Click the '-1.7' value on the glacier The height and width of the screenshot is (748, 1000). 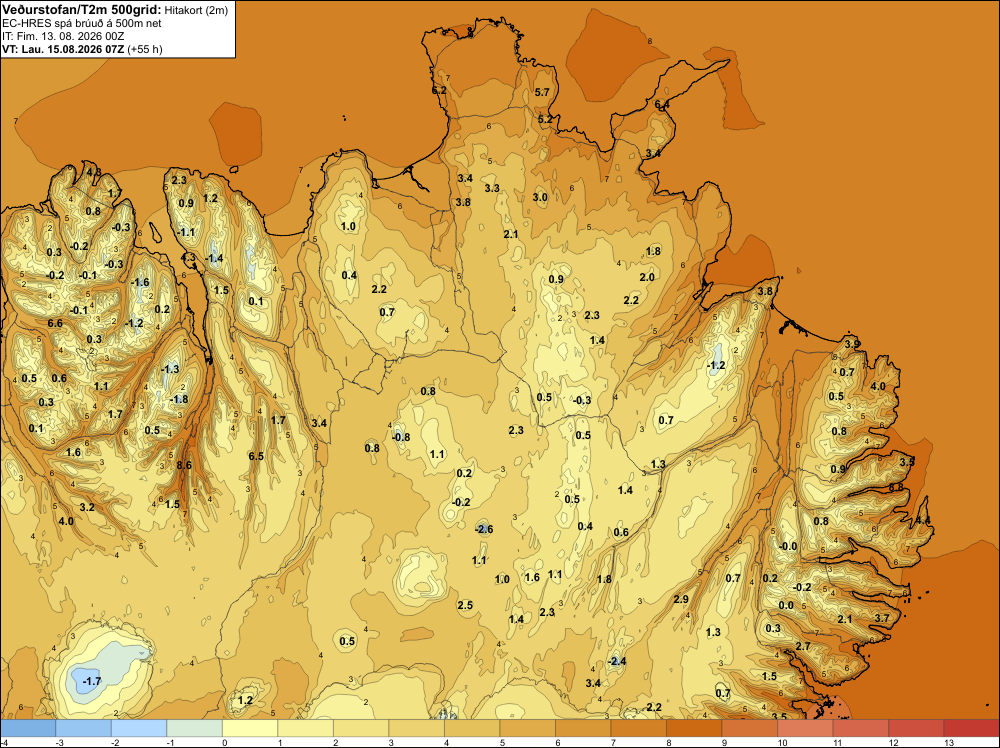point(92,681)
